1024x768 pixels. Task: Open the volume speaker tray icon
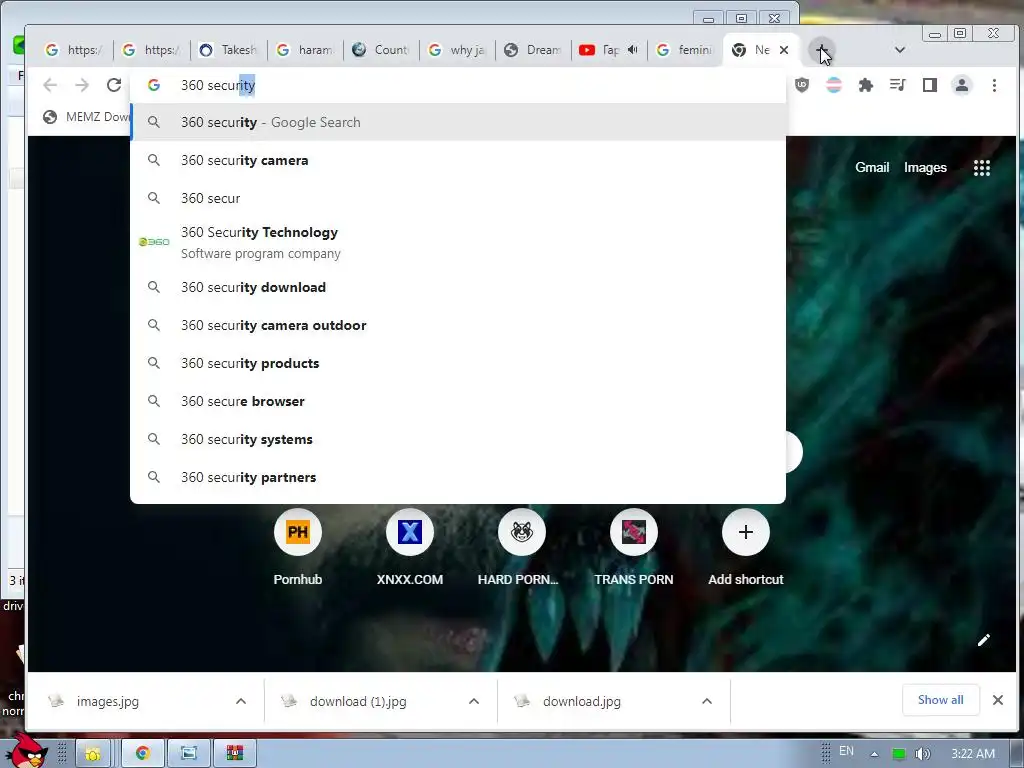point(923,754)
